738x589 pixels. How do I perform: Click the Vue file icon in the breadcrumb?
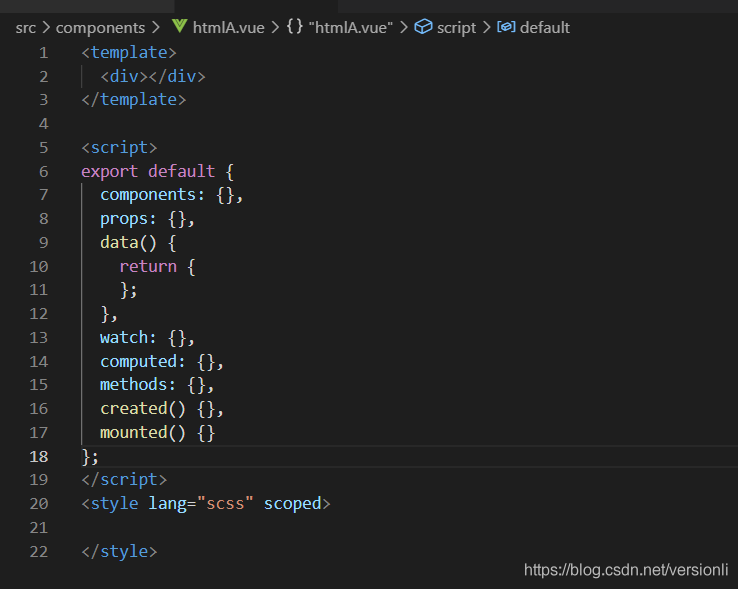179,26
